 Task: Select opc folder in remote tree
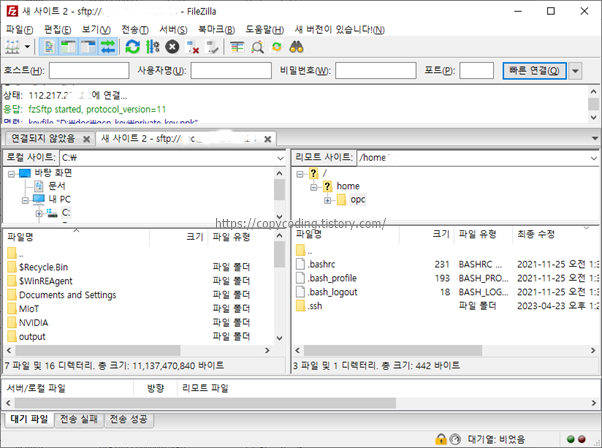tap(357, 200)
